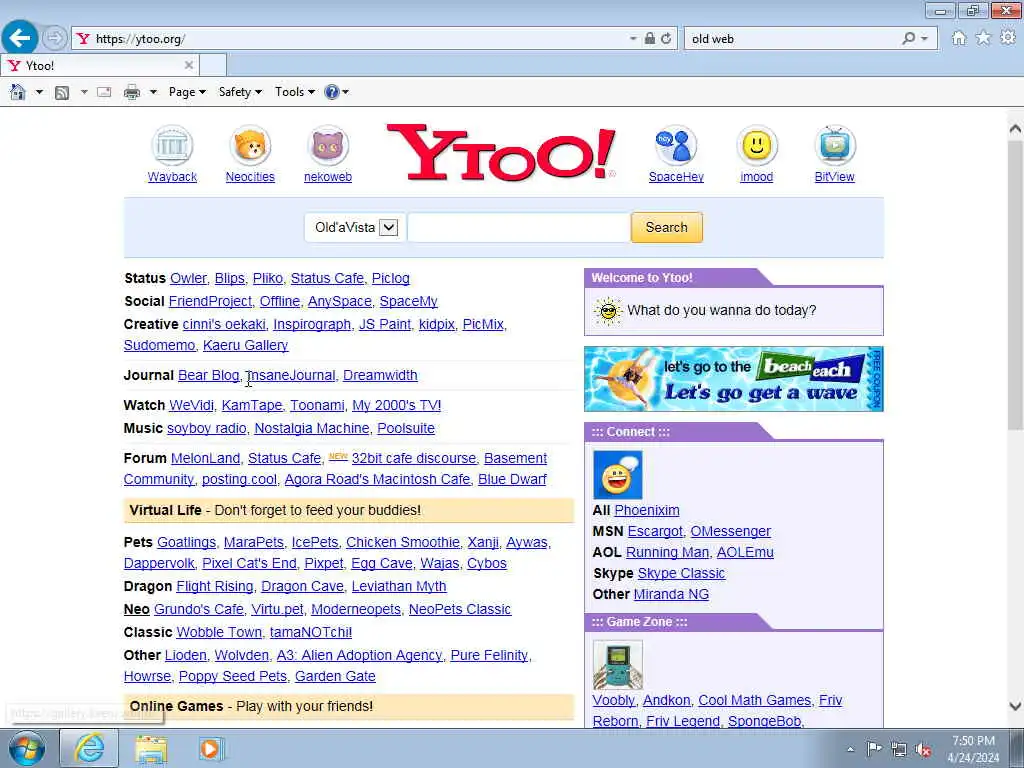This screenshot has height=768, width=1024.
Task: Open the nekoweb cat icon
Action: 328,146
